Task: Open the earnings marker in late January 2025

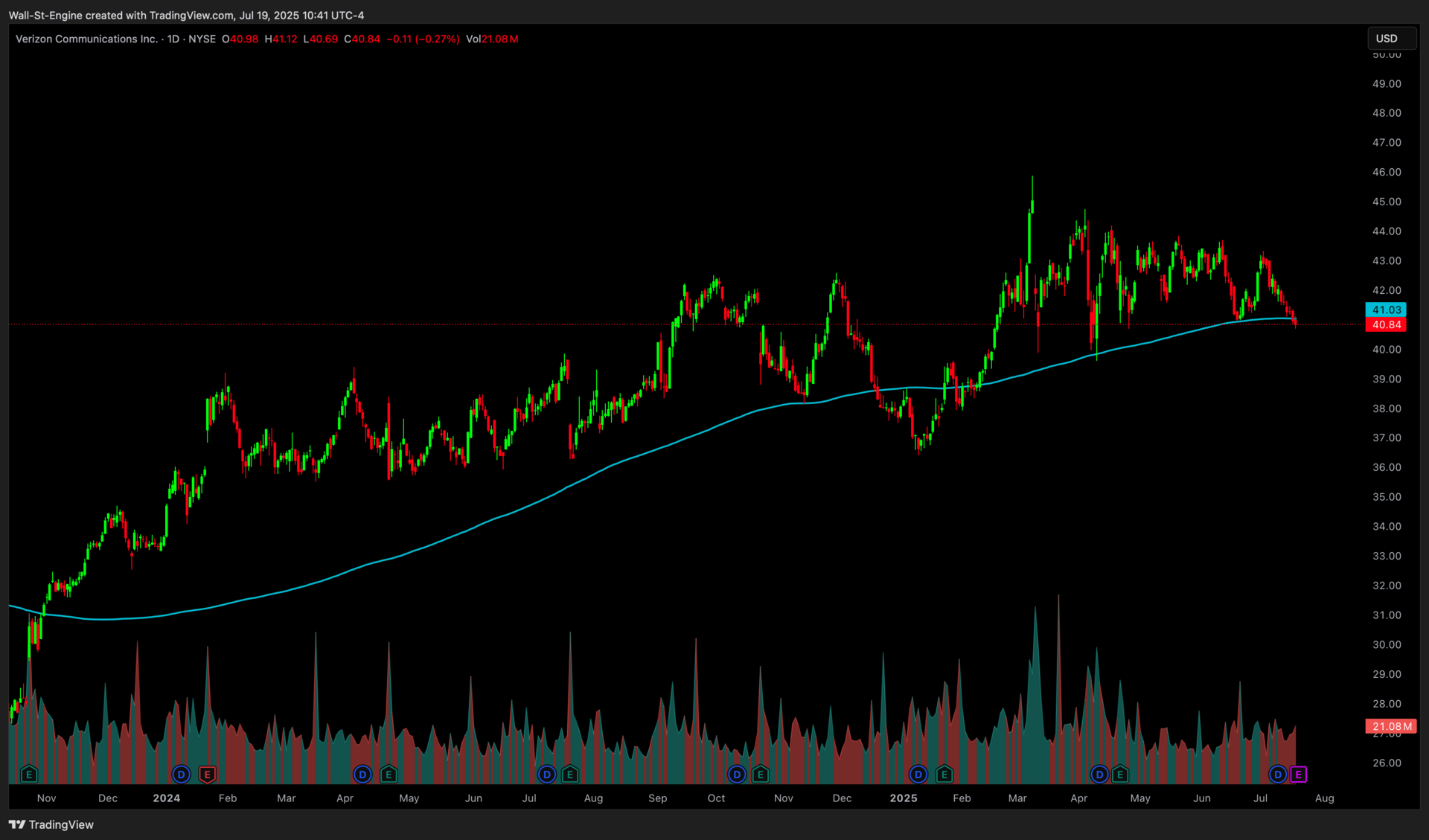Action: coord(944,775)
